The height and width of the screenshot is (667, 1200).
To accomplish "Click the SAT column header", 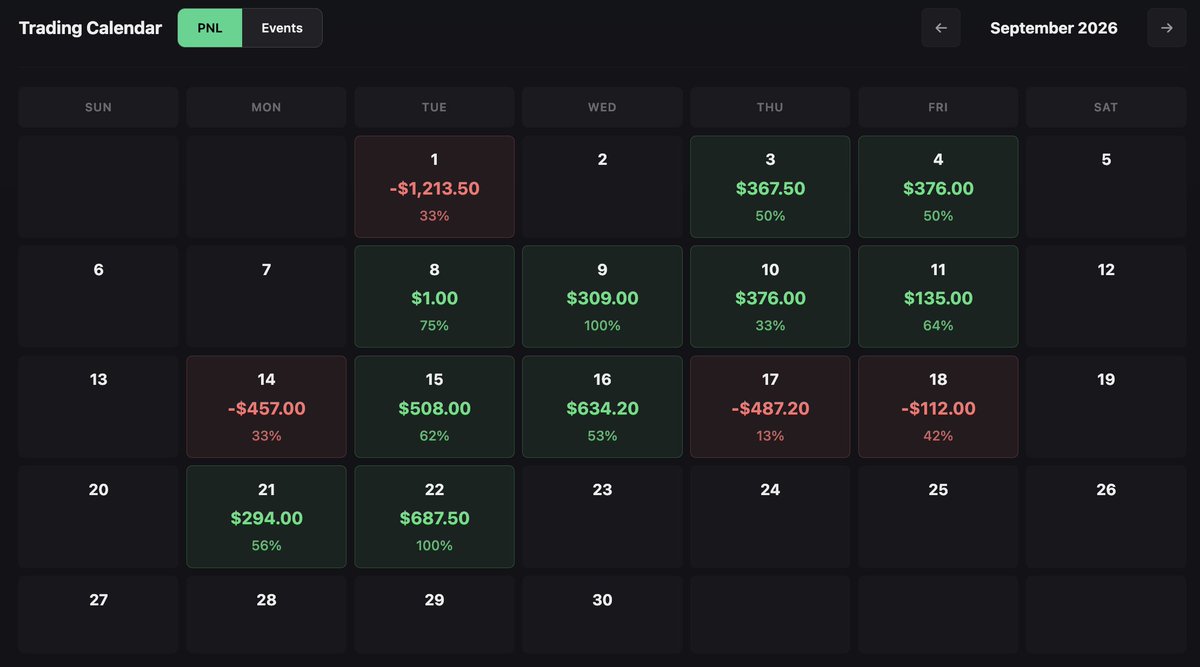I will pyautogui.click(x=1106, y=107).
